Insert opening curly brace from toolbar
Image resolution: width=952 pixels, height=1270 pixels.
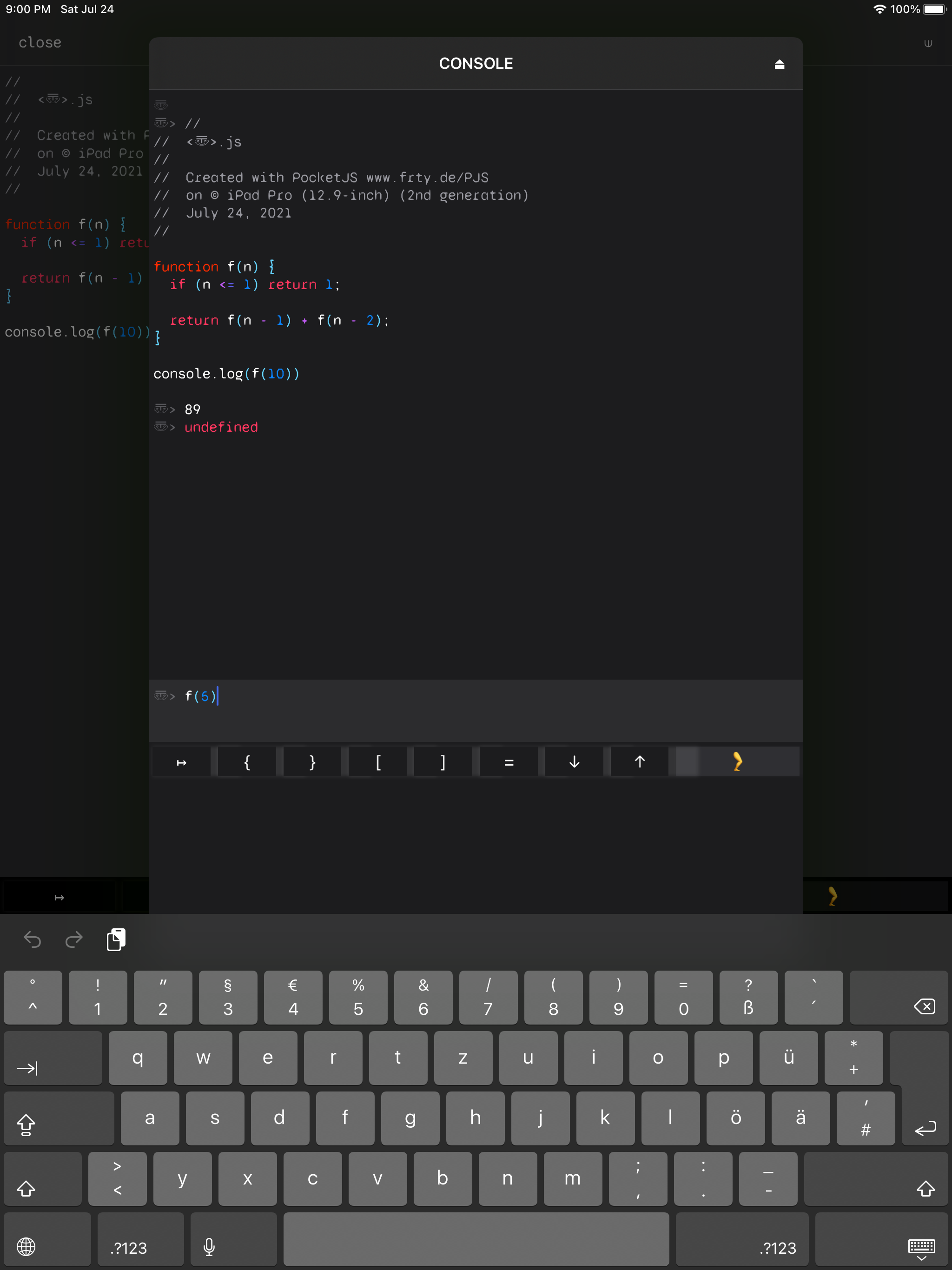tap(247, 762)
